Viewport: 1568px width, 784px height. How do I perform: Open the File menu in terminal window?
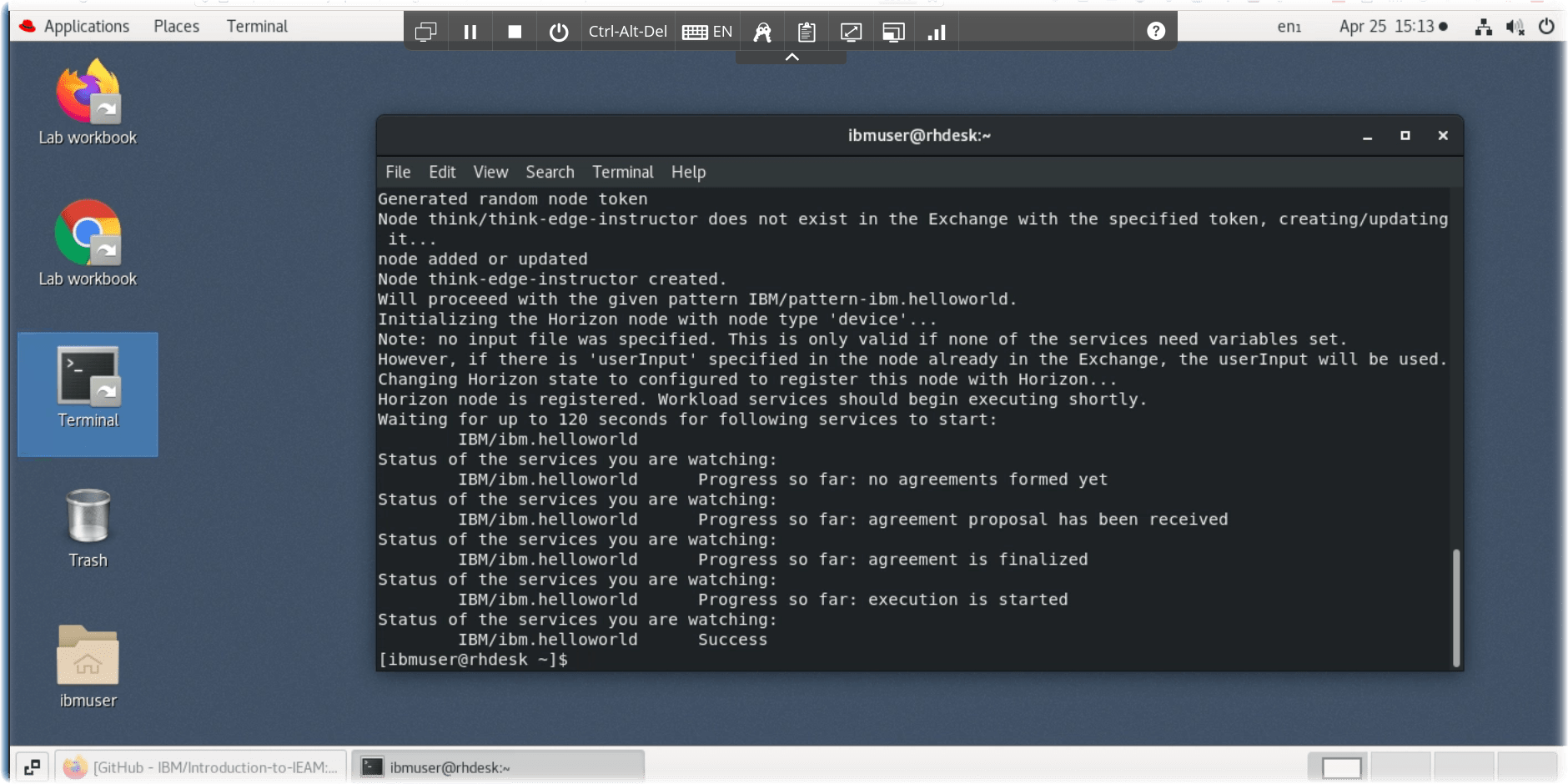(398, 172)
